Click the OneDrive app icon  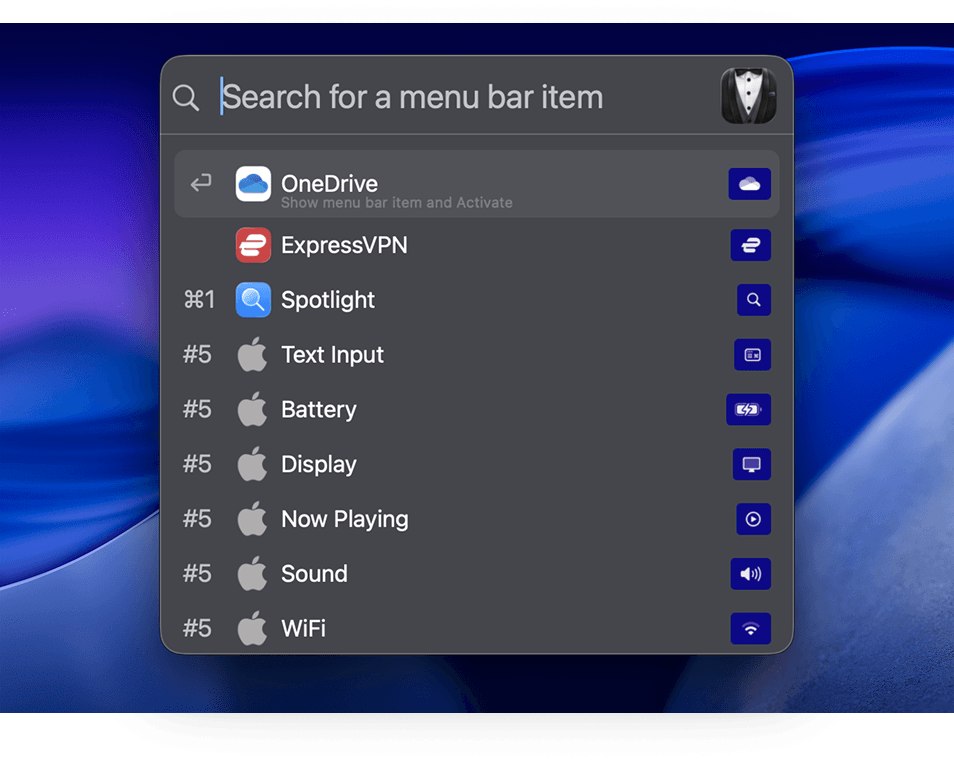click(253, 184)
